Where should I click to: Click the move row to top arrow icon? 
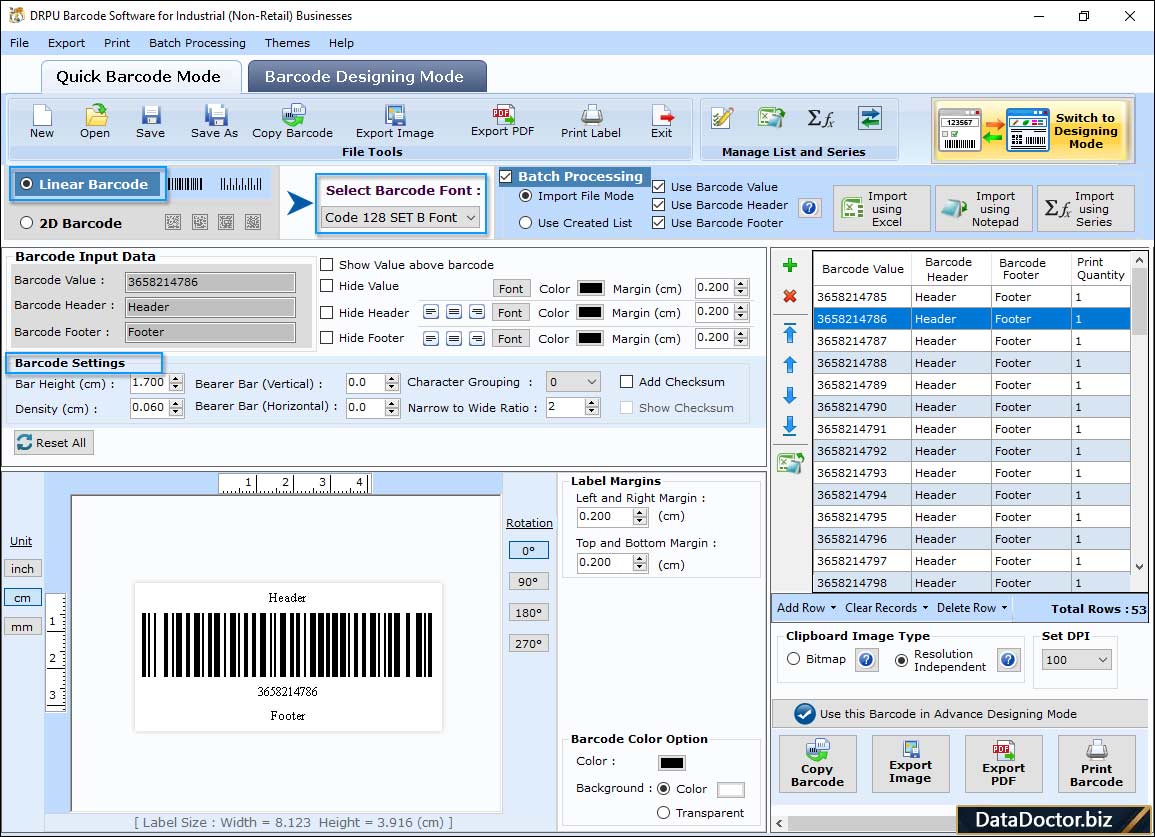coord(790,333)
